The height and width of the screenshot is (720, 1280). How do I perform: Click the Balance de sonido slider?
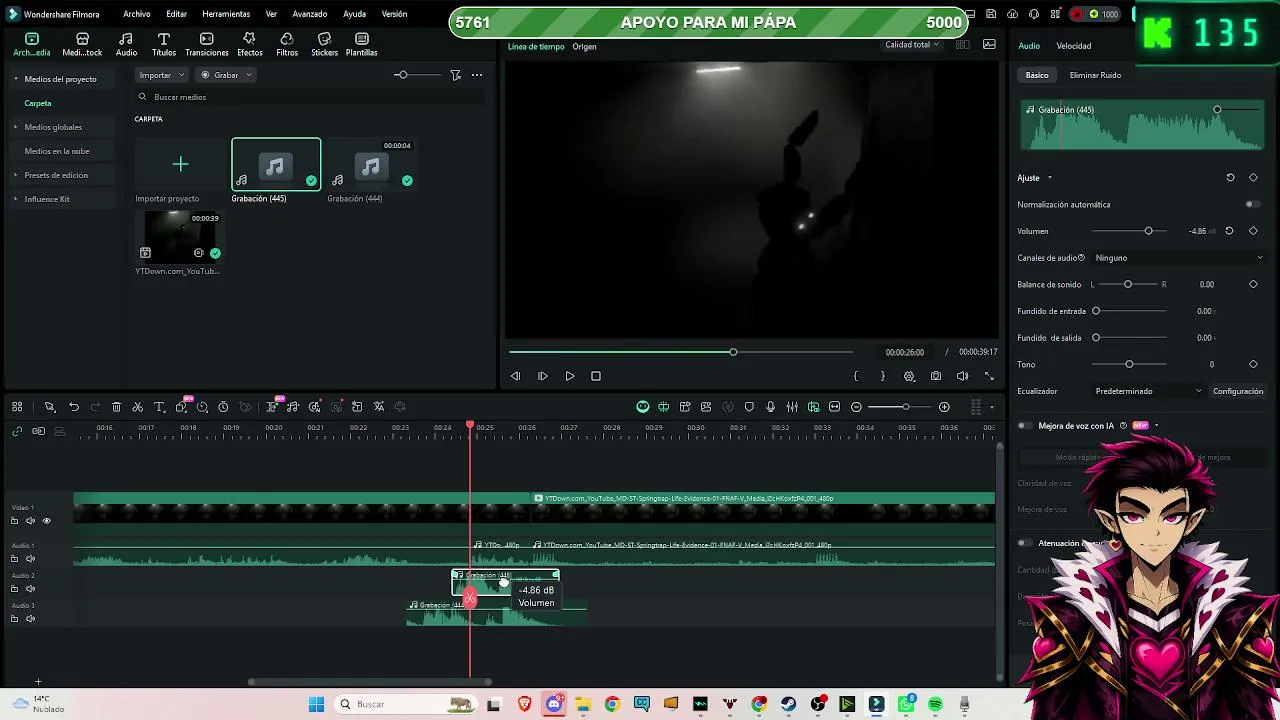pos(1128,285)
